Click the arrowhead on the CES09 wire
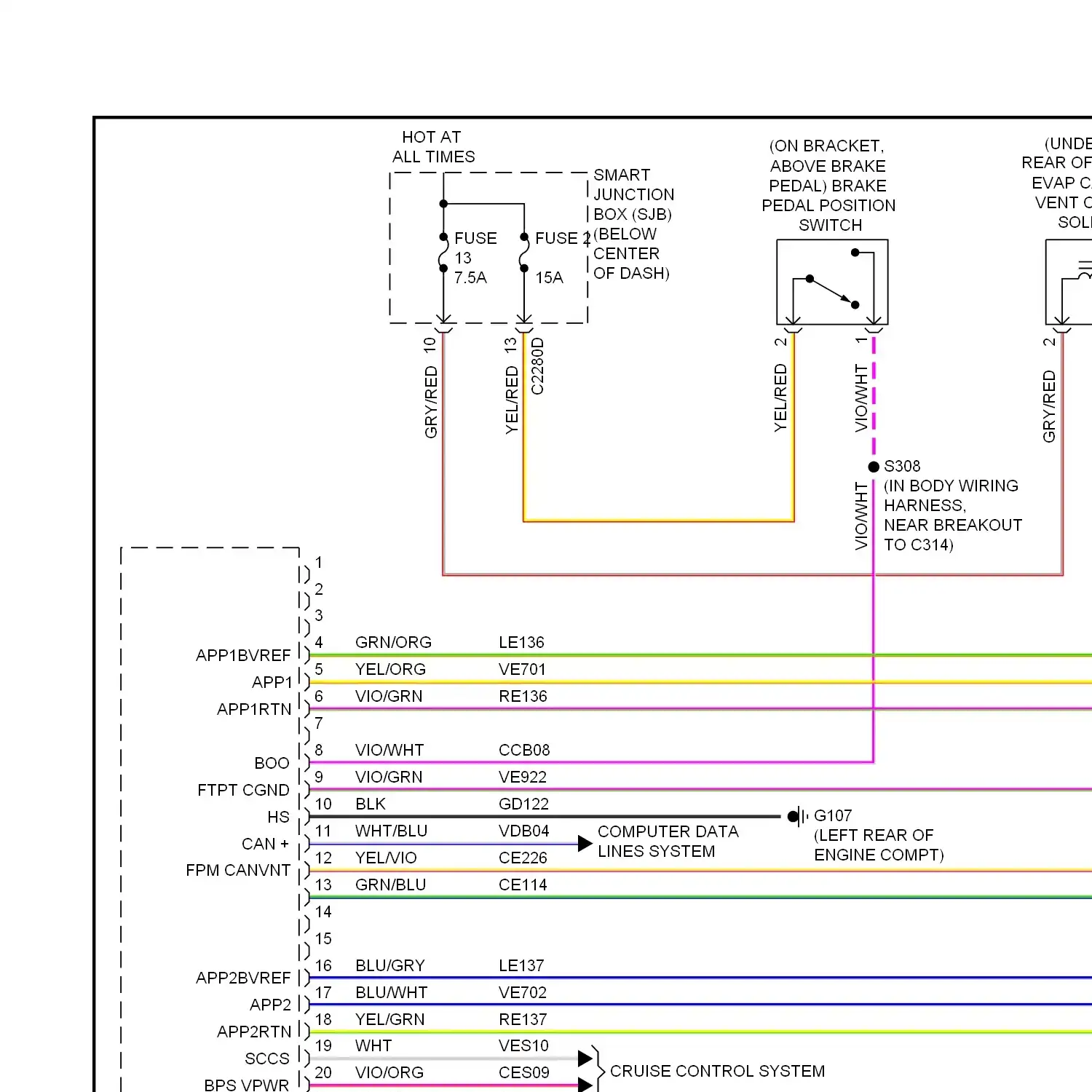This screenshot has width=1092, height=1092. click(585, 1085)
